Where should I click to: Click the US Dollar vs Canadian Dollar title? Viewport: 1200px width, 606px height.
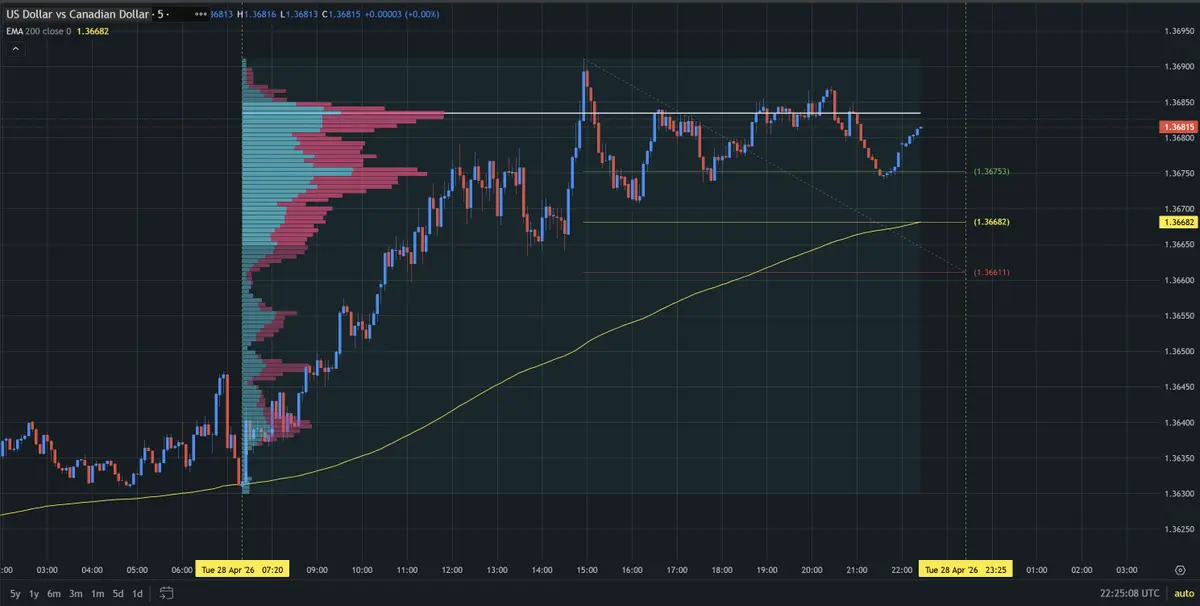coord(78,15)
